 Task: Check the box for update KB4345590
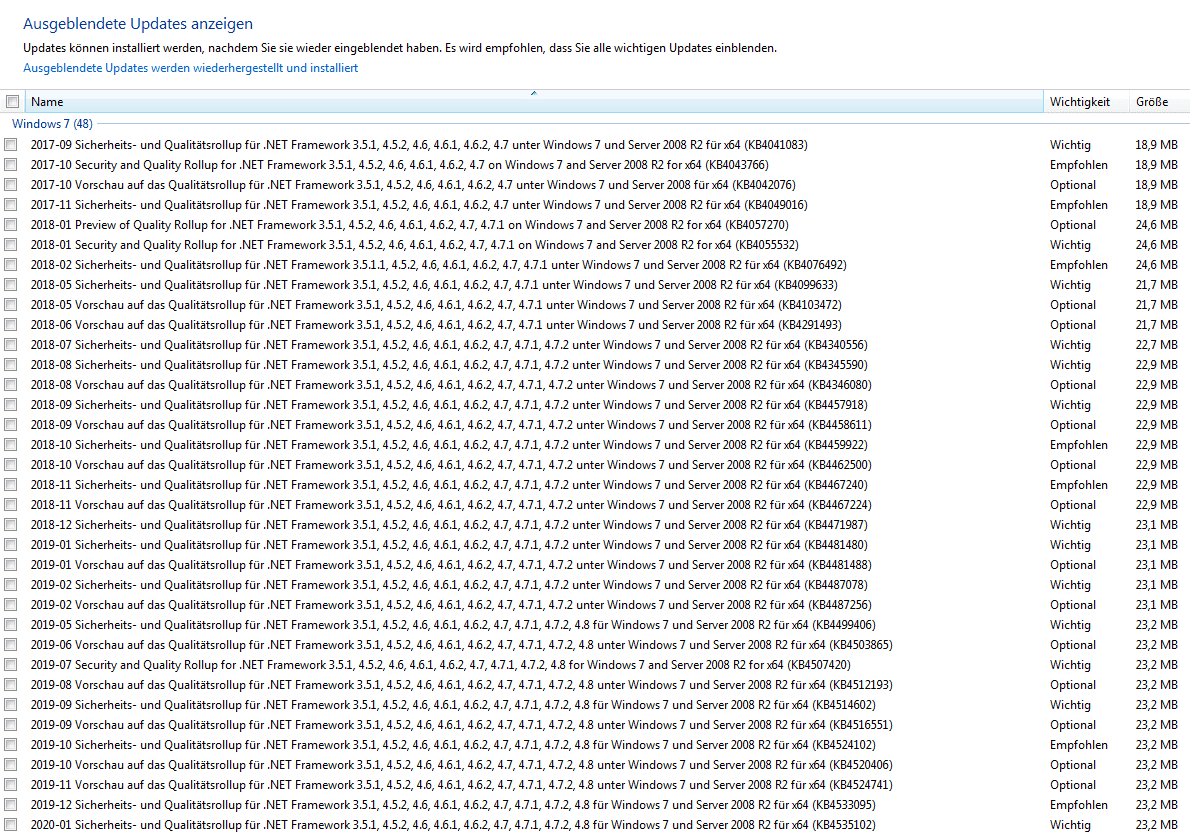tap(11, 364)
